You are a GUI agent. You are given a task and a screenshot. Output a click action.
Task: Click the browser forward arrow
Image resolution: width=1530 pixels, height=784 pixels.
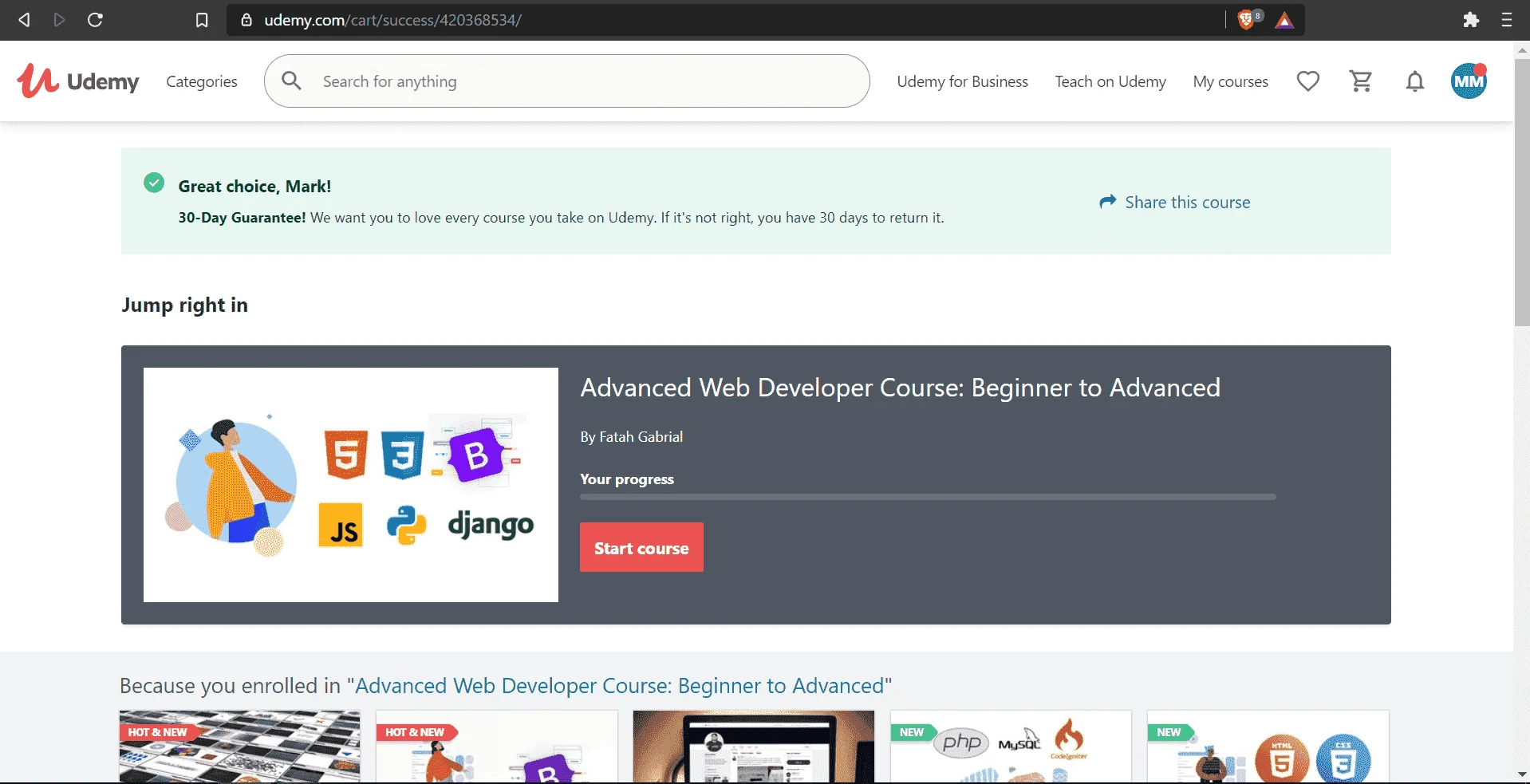click(59, 20)
